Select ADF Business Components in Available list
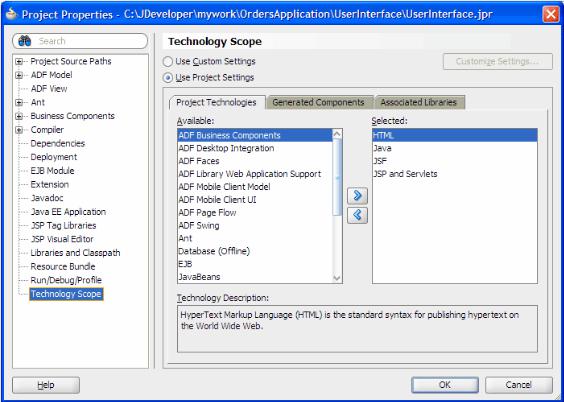Screen dimensions: 564x402 pos(255,136)
